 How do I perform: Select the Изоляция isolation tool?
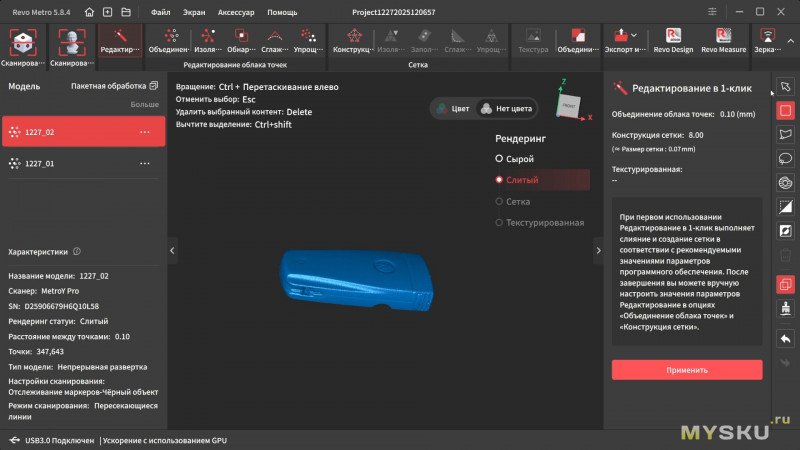point(209,41)
